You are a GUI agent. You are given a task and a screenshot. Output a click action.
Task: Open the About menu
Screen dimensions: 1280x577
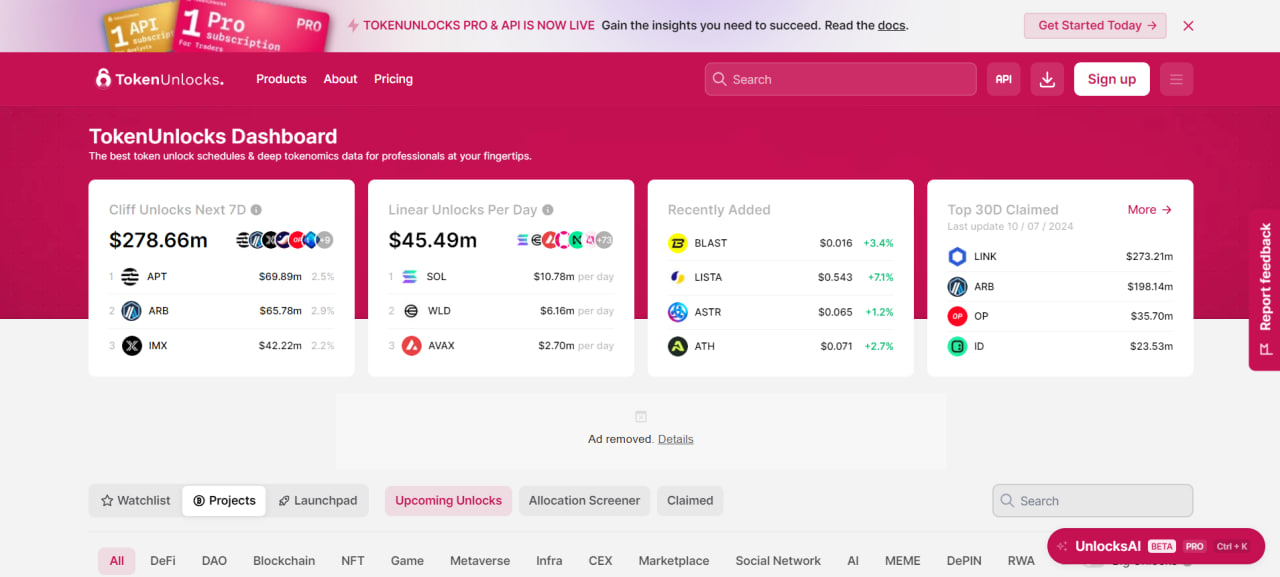point(340,79)
